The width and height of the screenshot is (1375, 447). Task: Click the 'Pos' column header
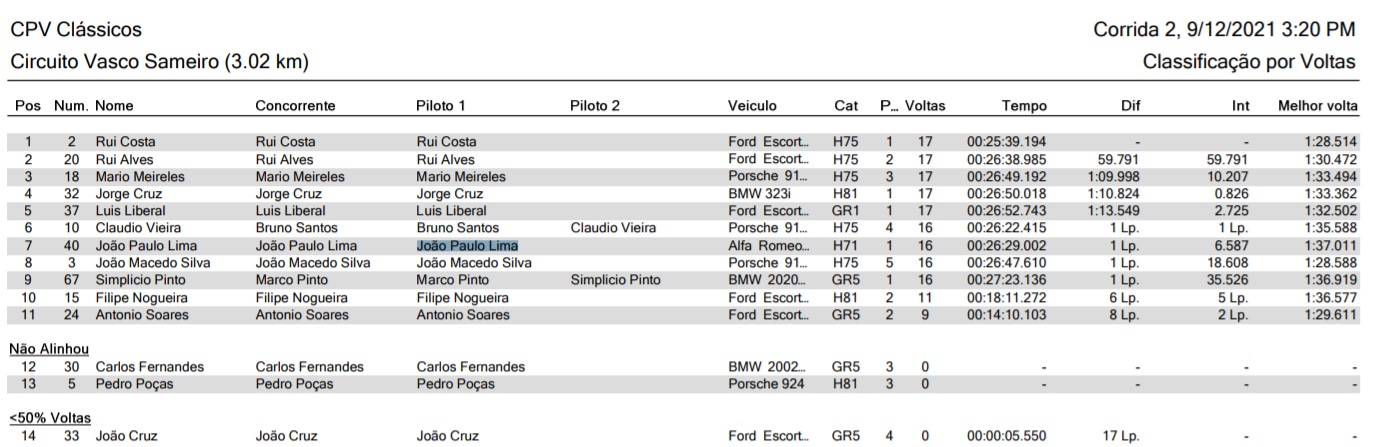pyautogui.click(x=28, y=105)
